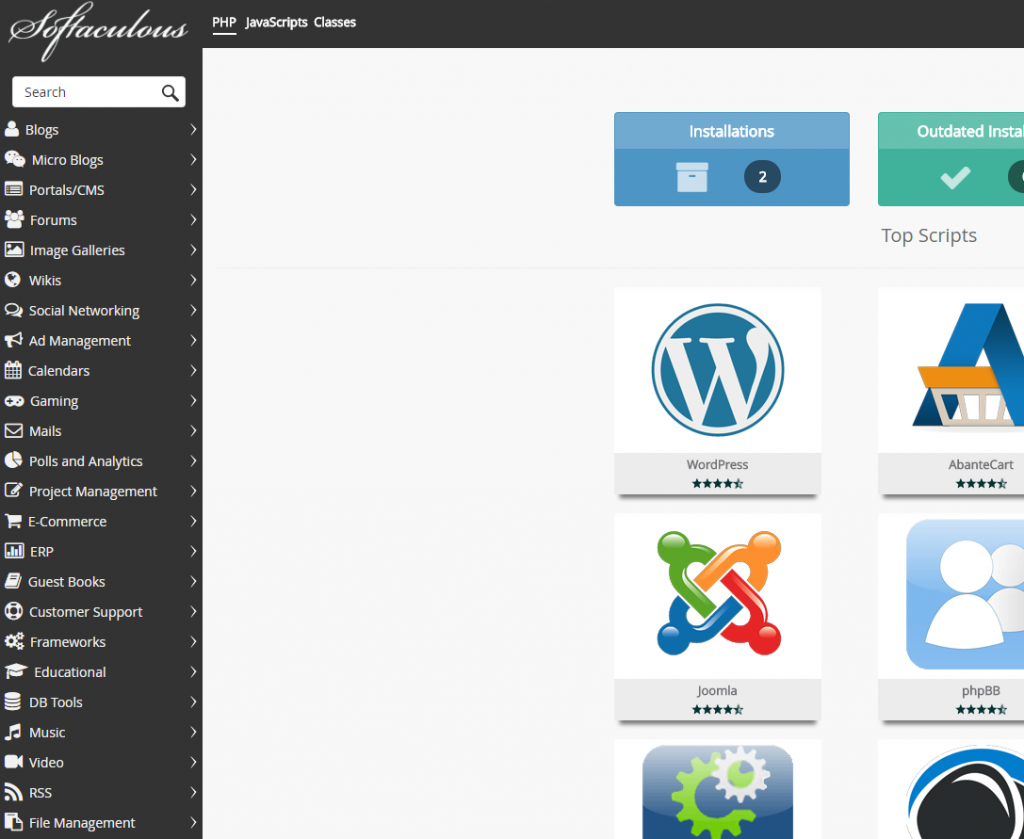1024x839 pixels.
Task: Click the Video camera icon
Action: [x=14, y=762]
